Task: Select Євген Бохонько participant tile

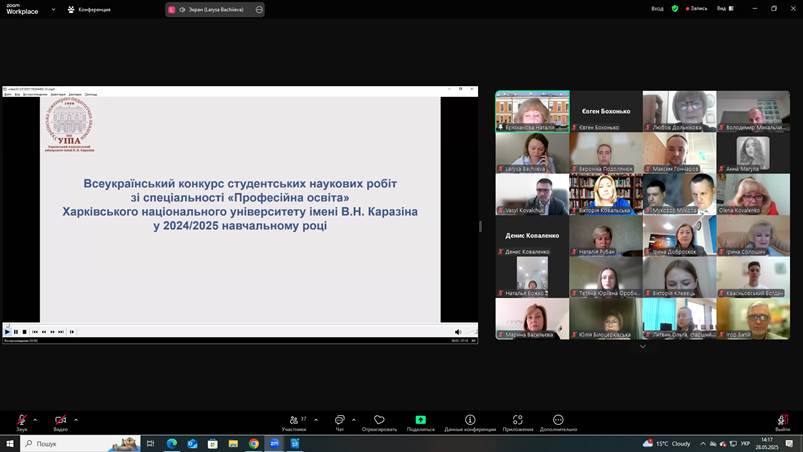Action: 606,112
